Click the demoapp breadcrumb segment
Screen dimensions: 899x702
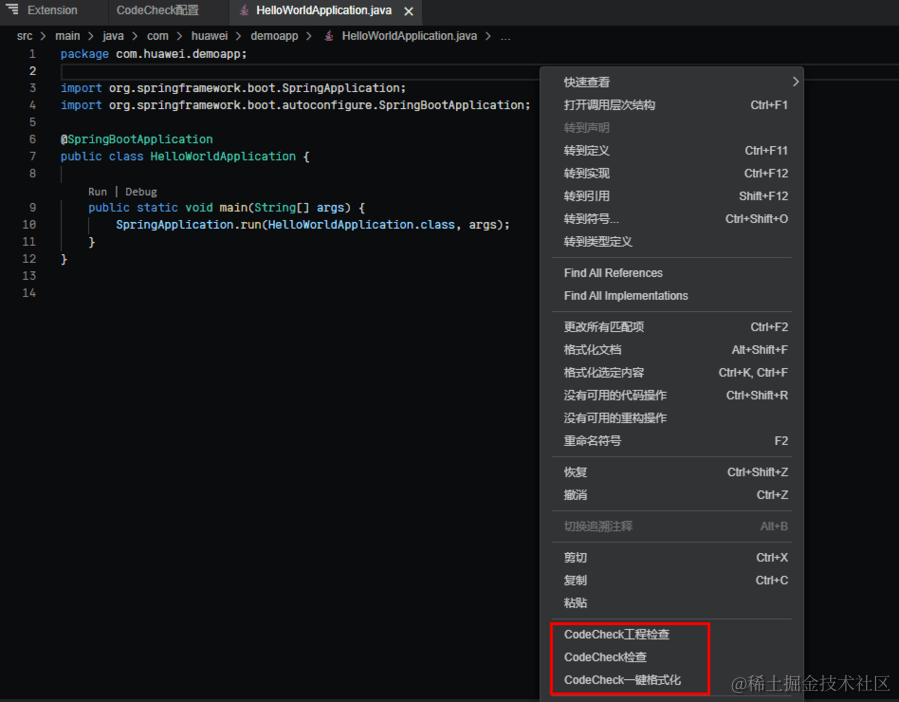[x=274, y=36]
